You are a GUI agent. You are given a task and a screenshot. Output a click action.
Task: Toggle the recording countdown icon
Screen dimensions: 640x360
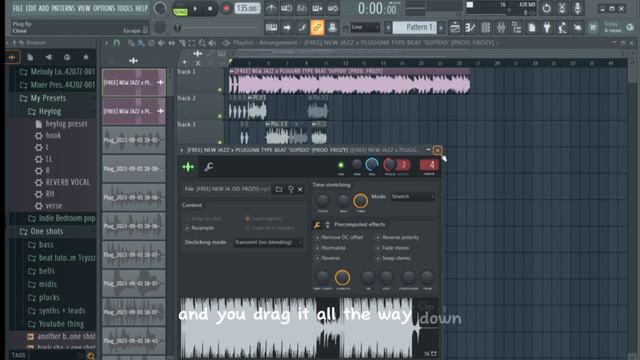(x=302, y=8)
